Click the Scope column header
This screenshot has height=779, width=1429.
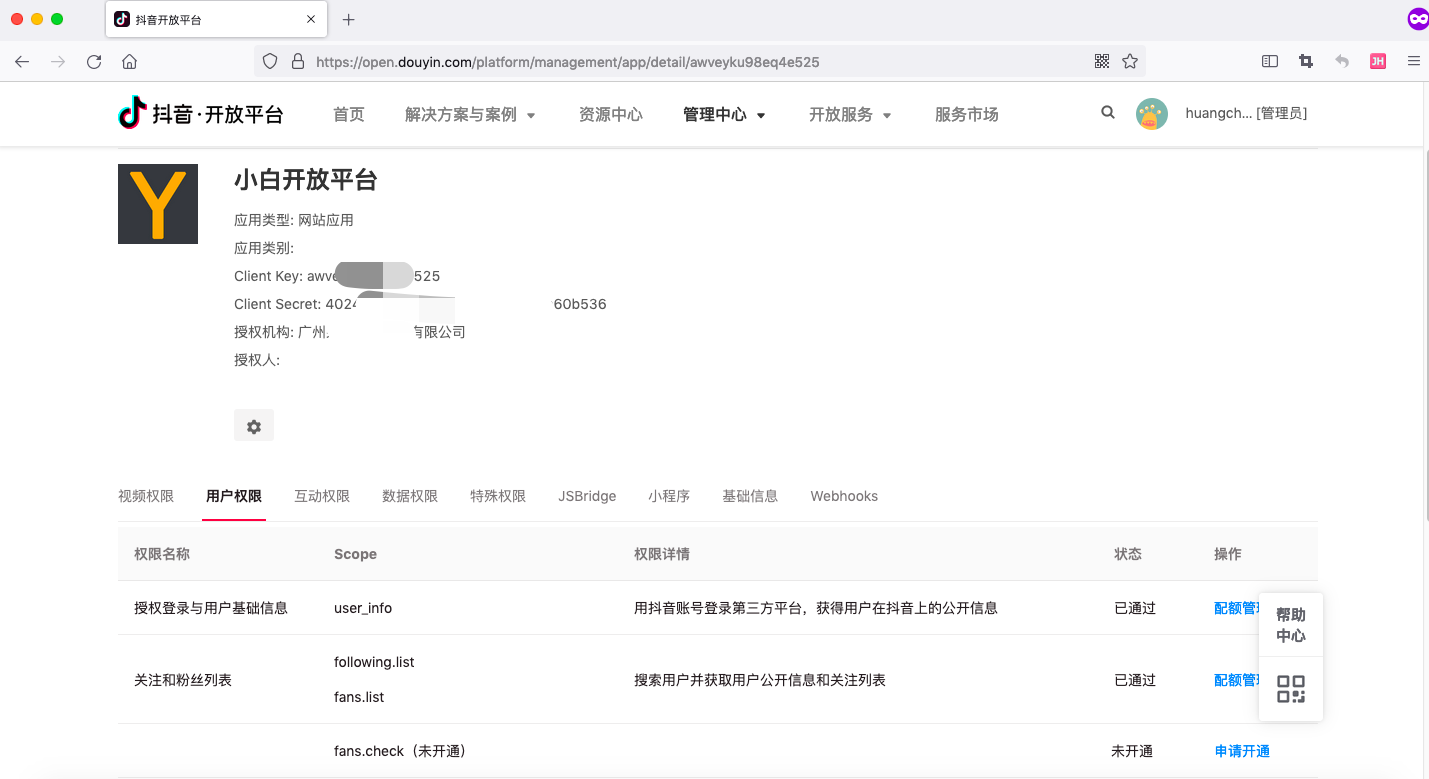[x=355, y=554]
